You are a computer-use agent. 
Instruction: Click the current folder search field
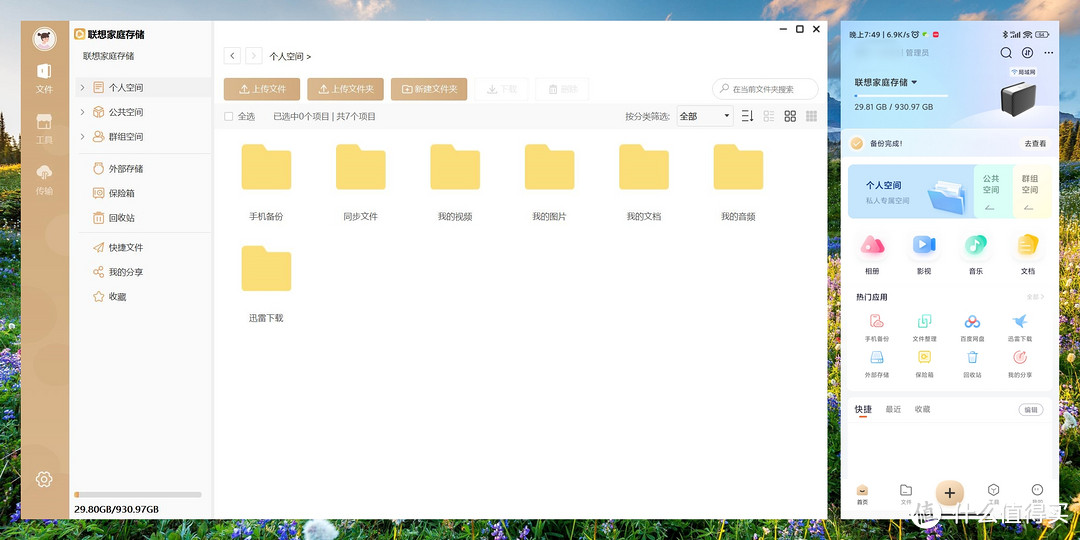(x=770, y=89)
